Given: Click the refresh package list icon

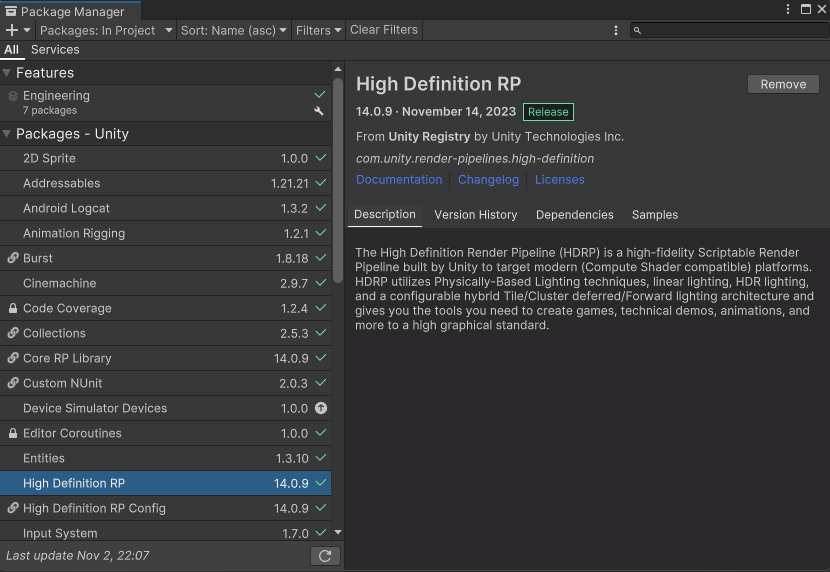Looking at the screenshot, I should [x=325, y=556].
